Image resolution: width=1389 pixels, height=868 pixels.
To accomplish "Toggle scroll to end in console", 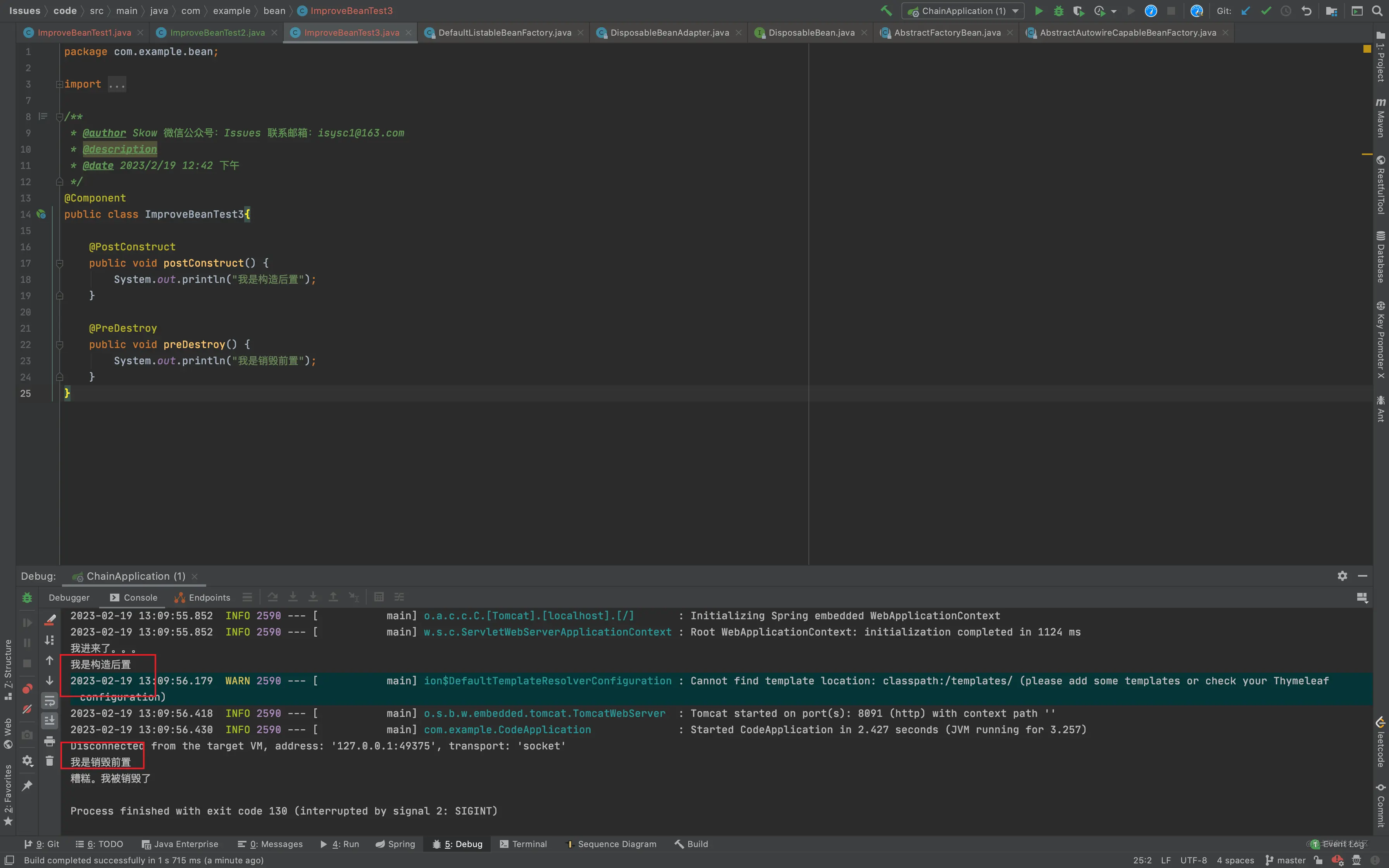I will point(50,720).
